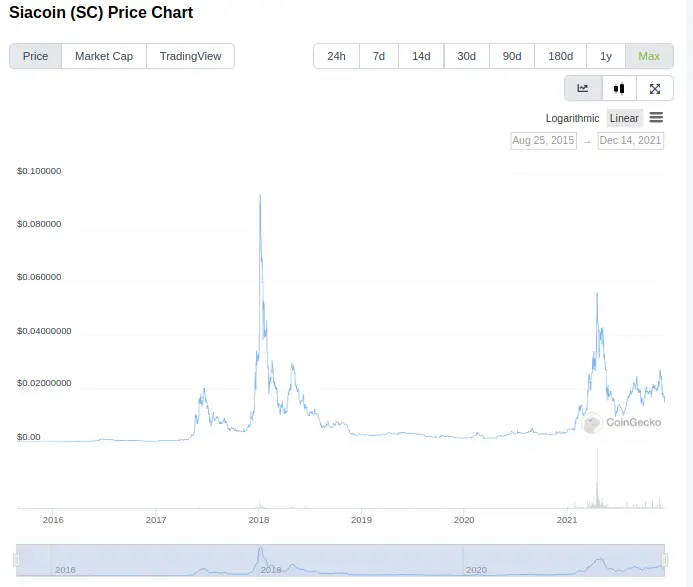
Task: Click the $0.00 axis label
Action: [x=28, y=437]
